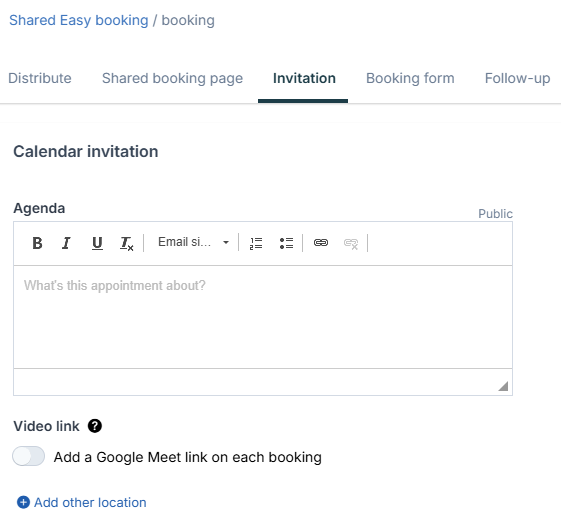Remove link using the unlink icon
Screen dimensions: 561x521
(351, 243)
